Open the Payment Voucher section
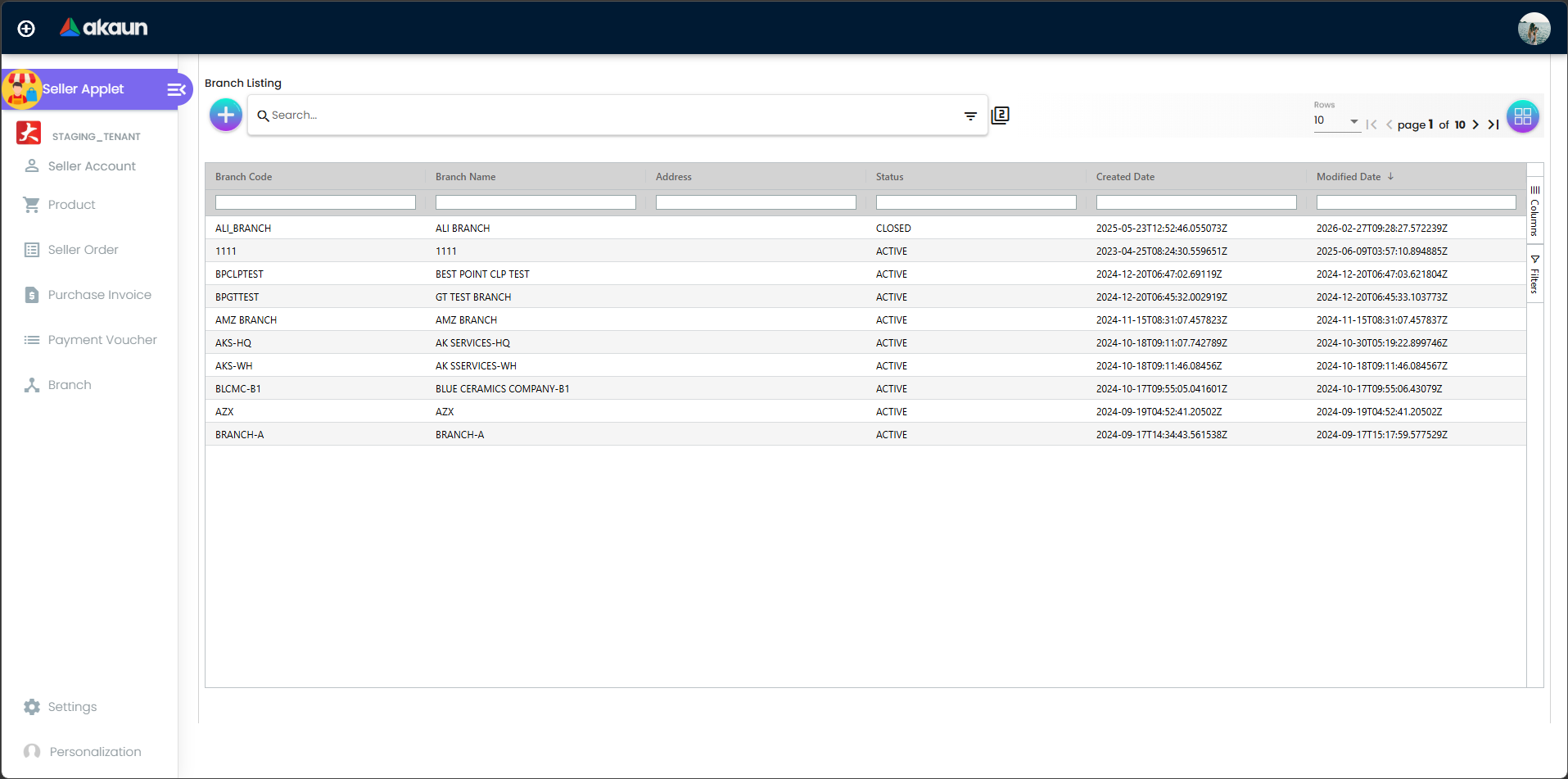 pos(102,340)
